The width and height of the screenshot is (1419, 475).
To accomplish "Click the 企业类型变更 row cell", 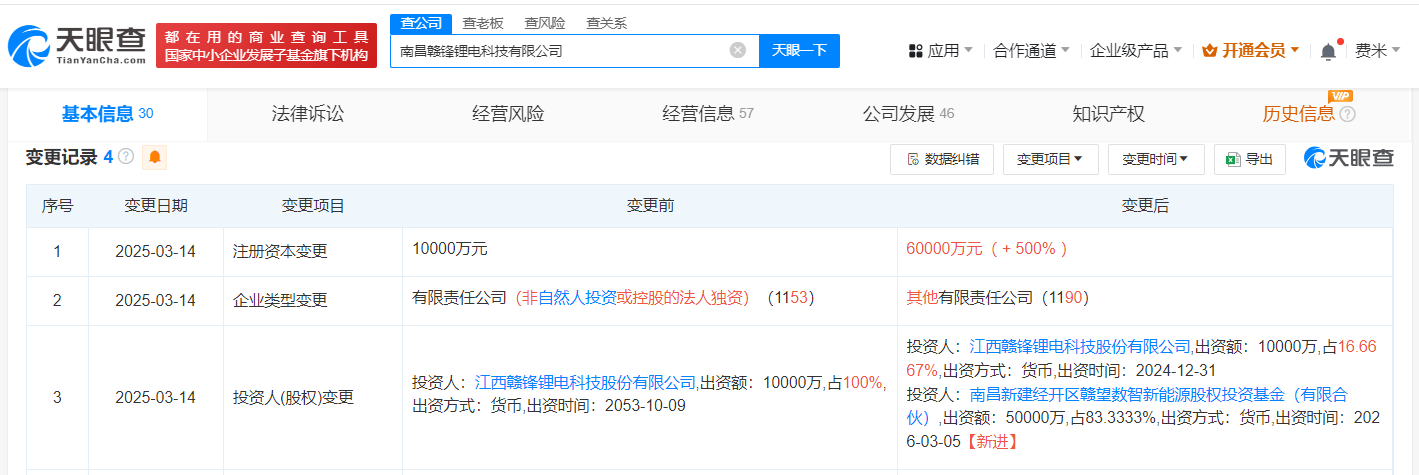I will 313,301.
